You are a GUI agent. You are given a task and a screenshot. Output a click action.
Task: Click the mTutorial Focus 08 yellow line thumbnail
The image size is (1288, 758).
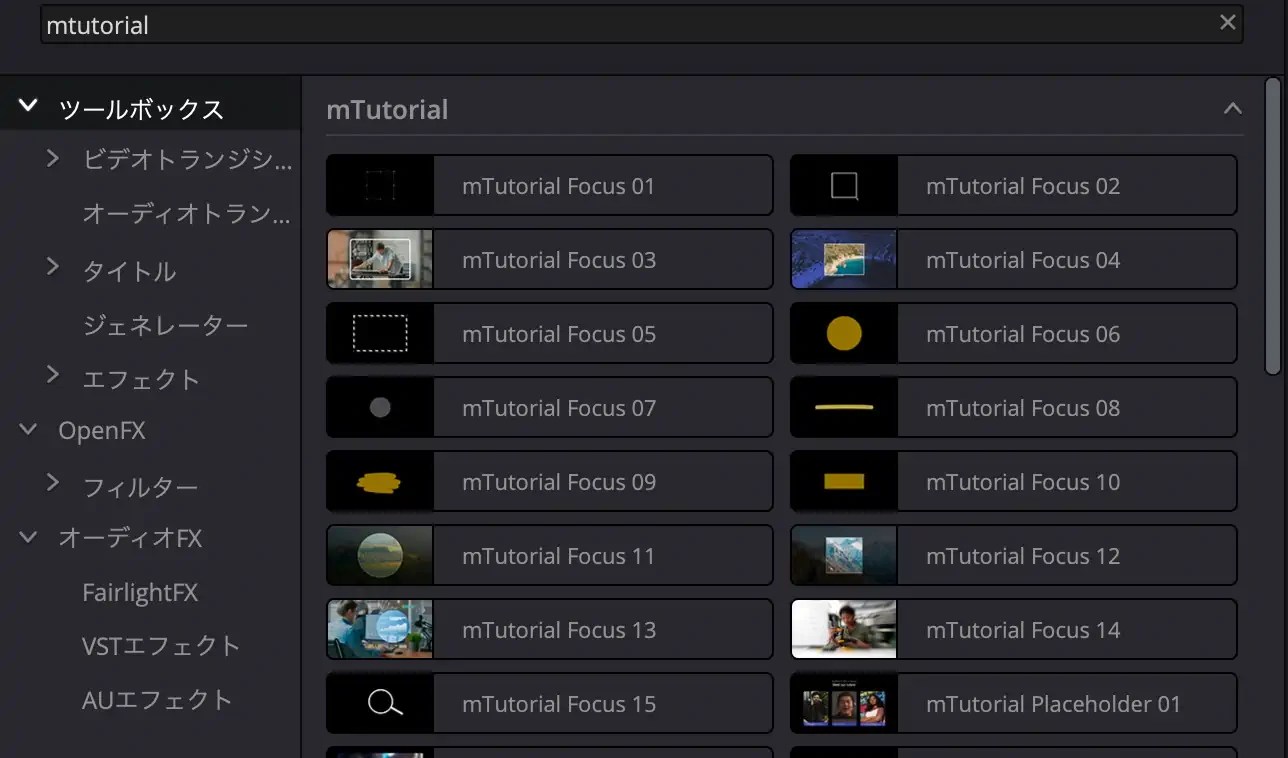[844, 407]
